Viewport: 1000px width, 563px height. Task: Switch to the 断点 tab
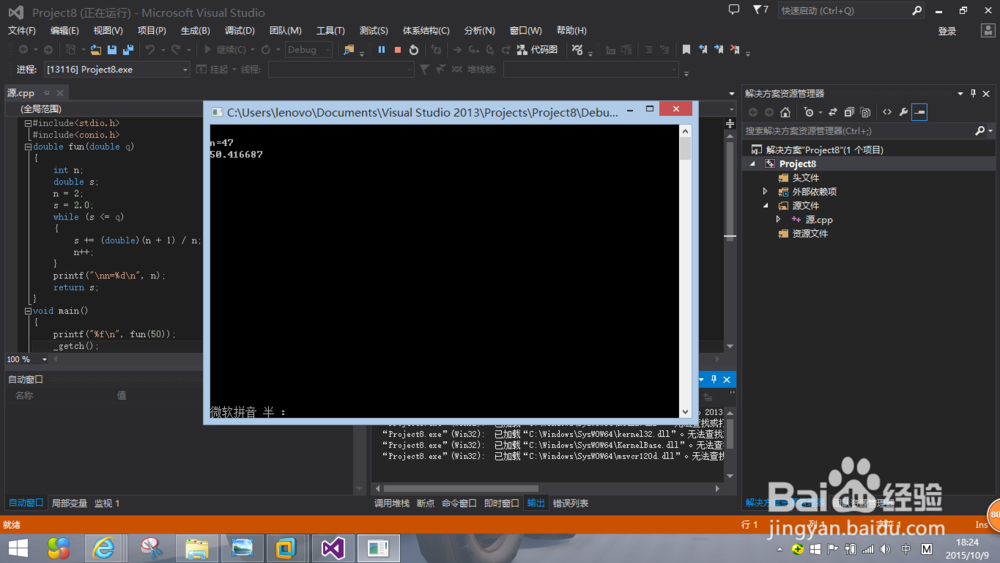click(x=425, y=503)
